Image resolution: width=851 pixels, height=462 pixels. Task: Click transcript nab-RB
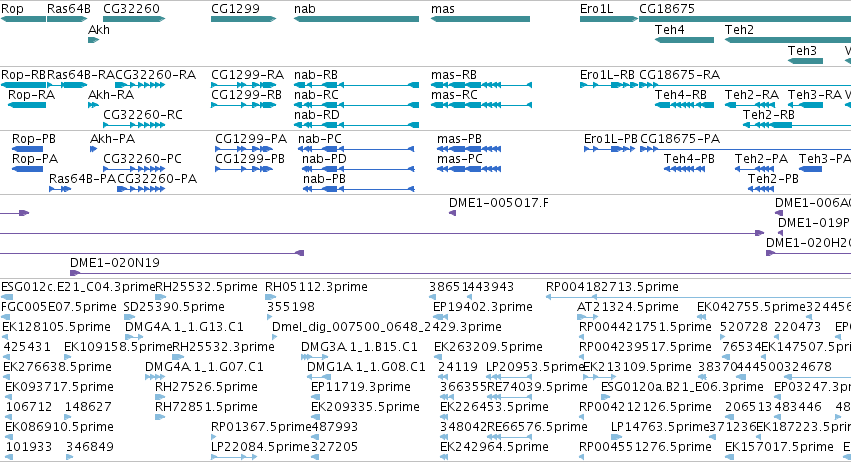click(x=316, y=75)
